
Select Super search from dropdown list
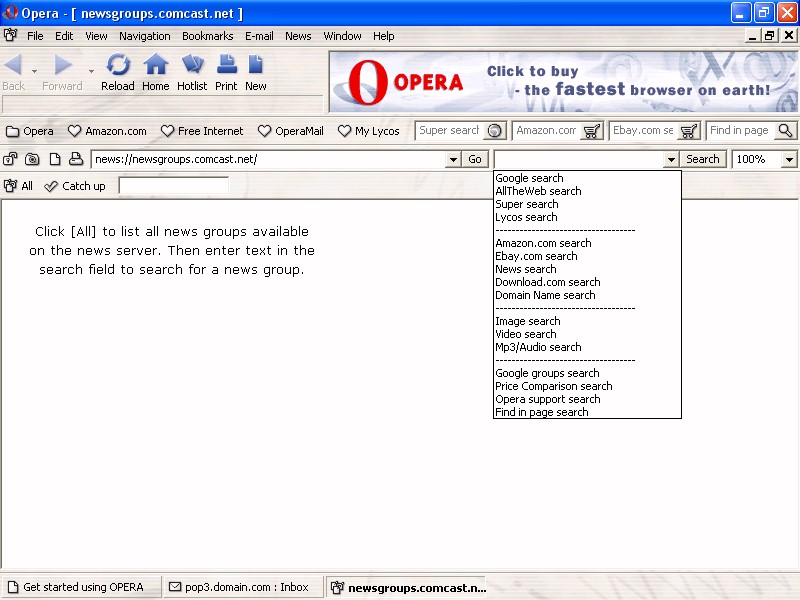click(x=587, y=204)
